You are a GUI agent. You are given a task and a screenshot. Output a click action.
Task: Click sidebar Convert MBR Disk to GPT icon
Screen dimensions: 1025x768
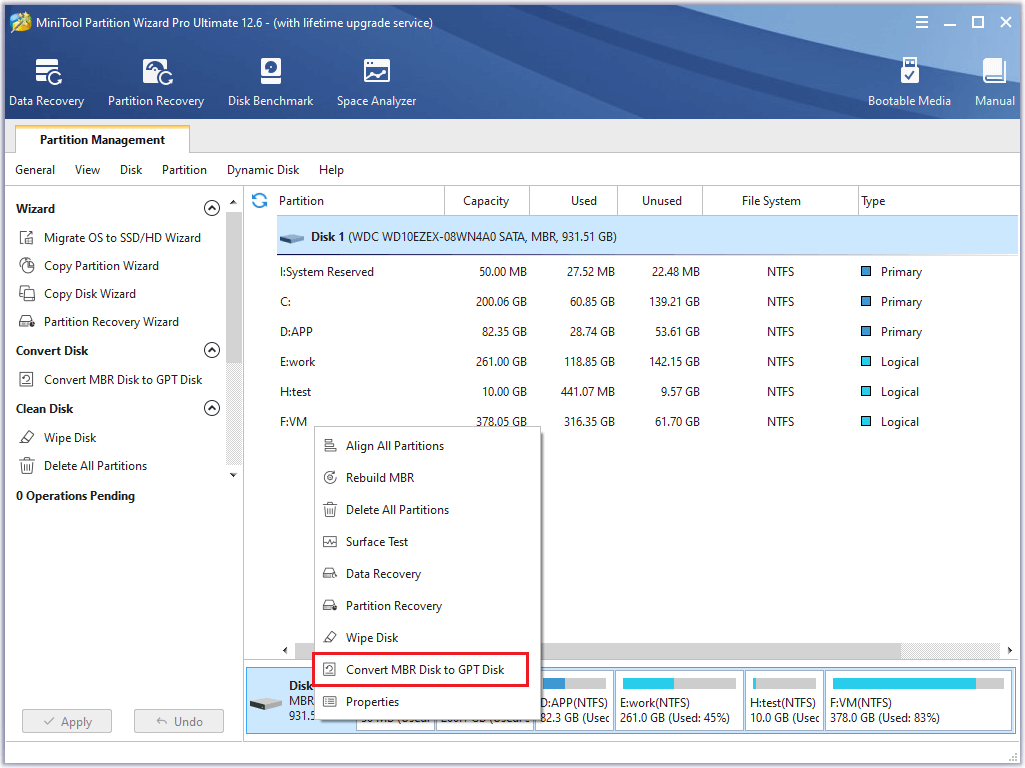[x=26, y=379]
